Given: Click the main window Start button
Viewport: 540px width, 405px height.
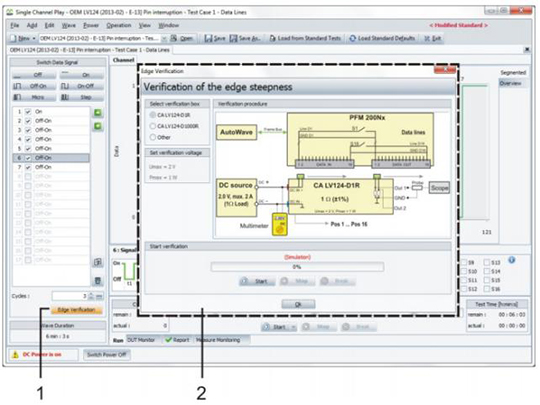Looking at the screenshot, I should pos(276,327).
